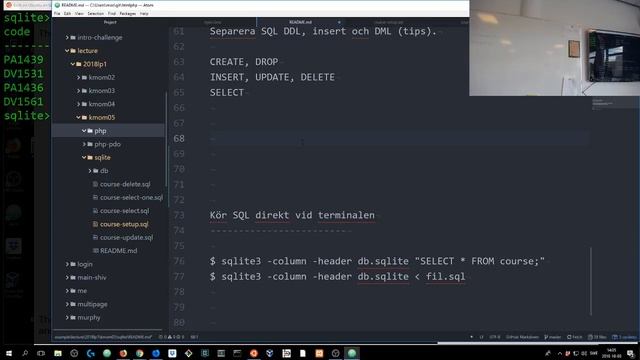Click the last sqlite> prompt in terminal window
Viewport: 640px width, 360px height.
tap(27, 116)
